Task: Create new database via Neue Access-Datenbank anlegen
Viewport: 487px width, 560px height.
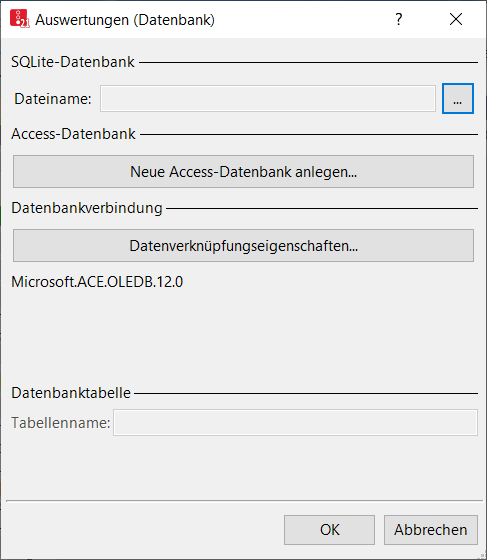Action: (244, 171)
